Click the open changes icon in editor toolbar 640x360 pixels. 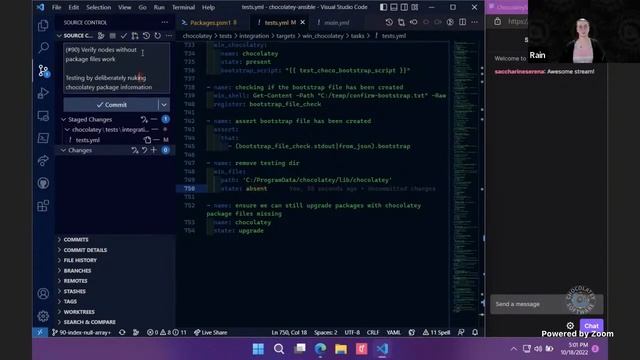coord(401,22)
